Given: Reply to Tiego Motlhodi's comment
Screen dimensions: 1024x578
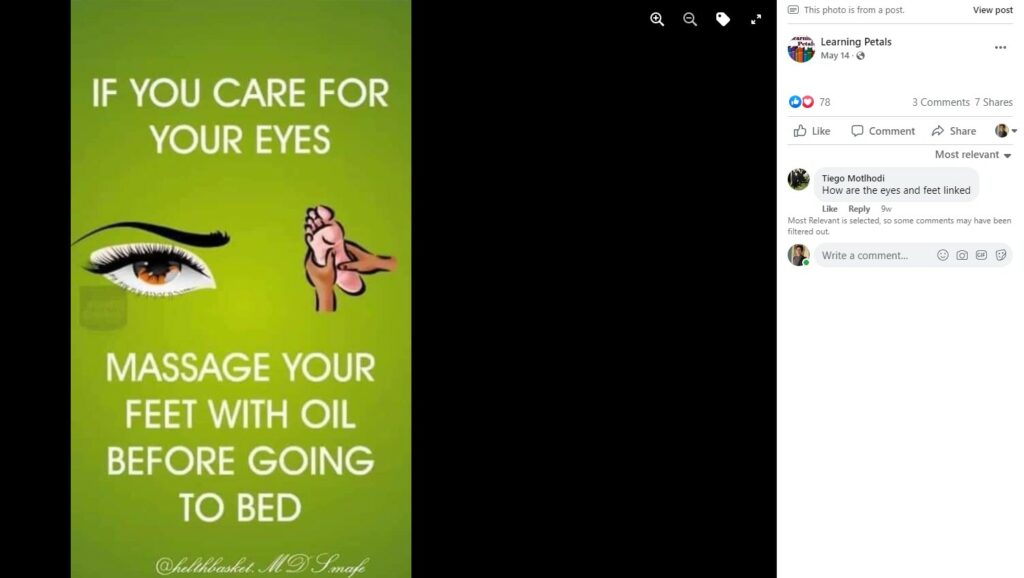Looking at the screenshot, I should pyautogui.click(x=859, y=209).
